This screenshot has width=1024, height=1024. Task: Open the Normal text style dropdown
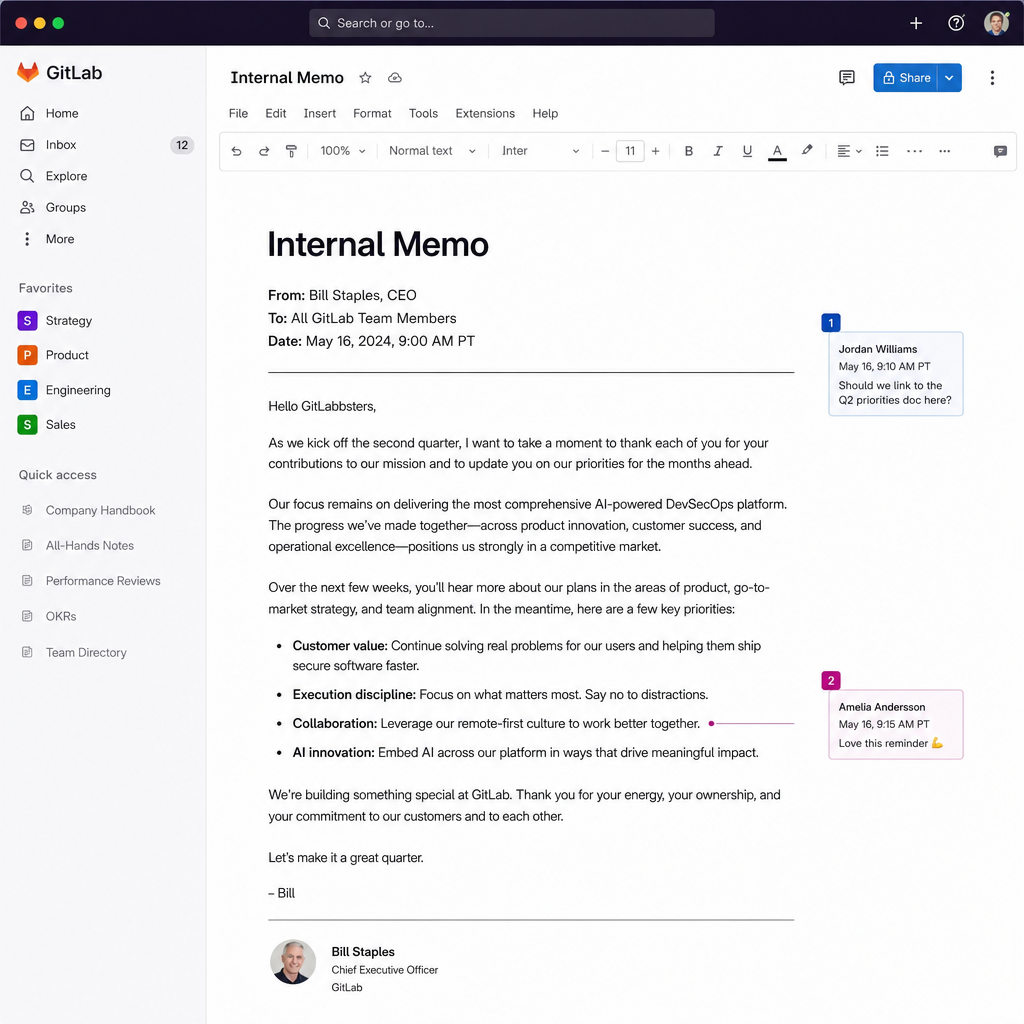[x=432, y=151]
